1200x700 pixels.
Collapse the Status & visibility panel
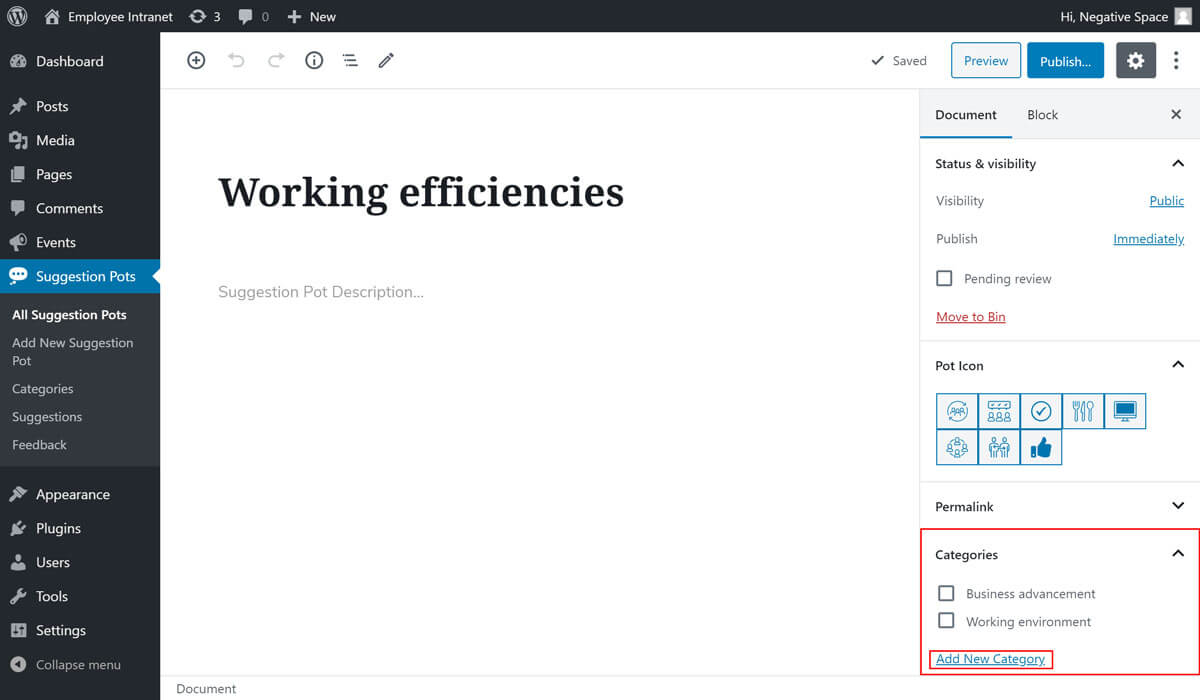(x=1177, y=163)
